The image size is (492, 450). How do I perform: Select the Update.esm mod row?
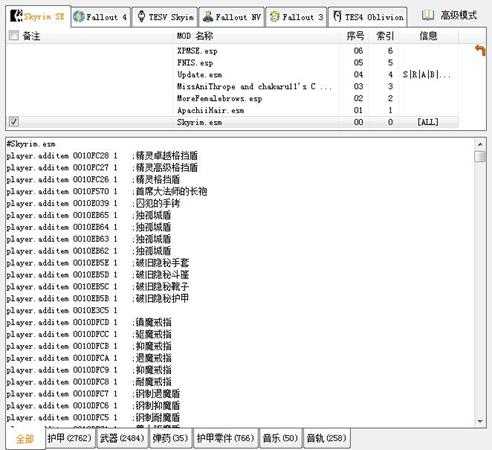click(x=232, y=75)
